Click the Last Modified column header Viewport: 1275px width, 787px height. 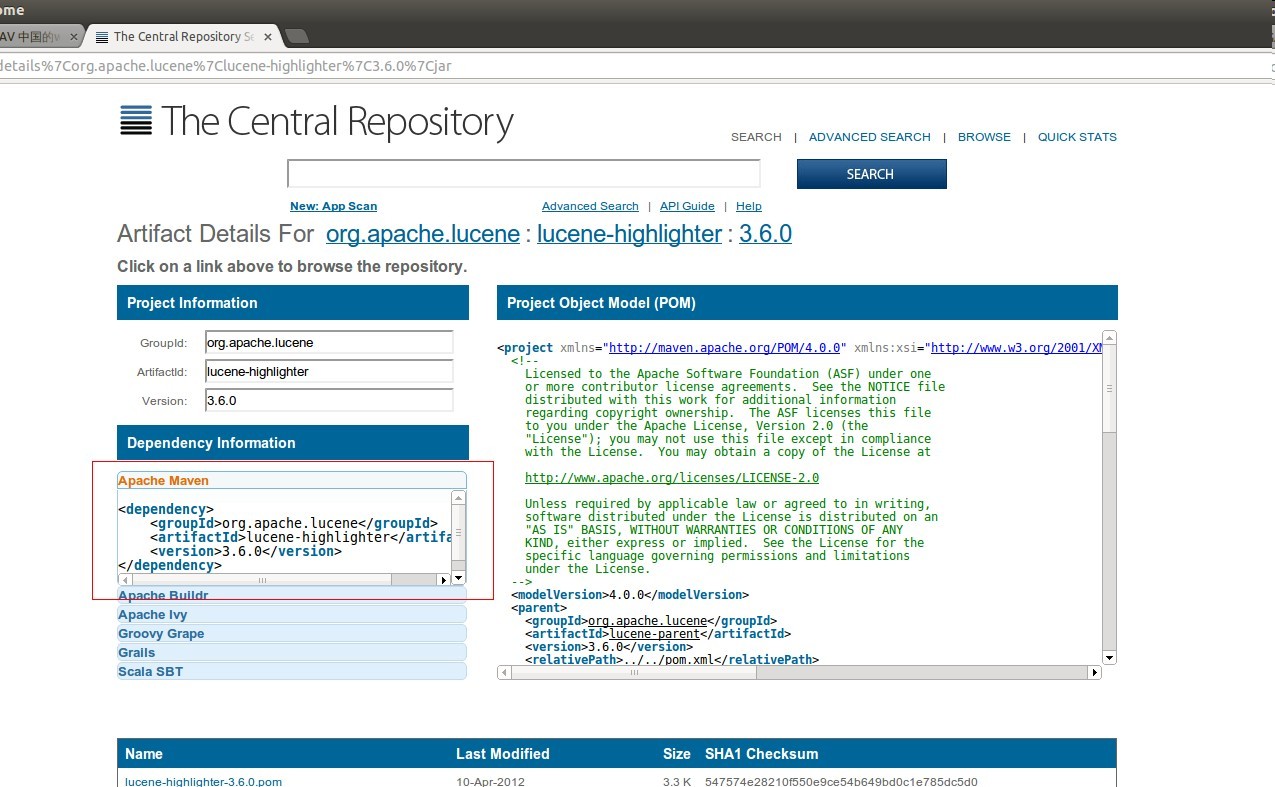point(503,754)
